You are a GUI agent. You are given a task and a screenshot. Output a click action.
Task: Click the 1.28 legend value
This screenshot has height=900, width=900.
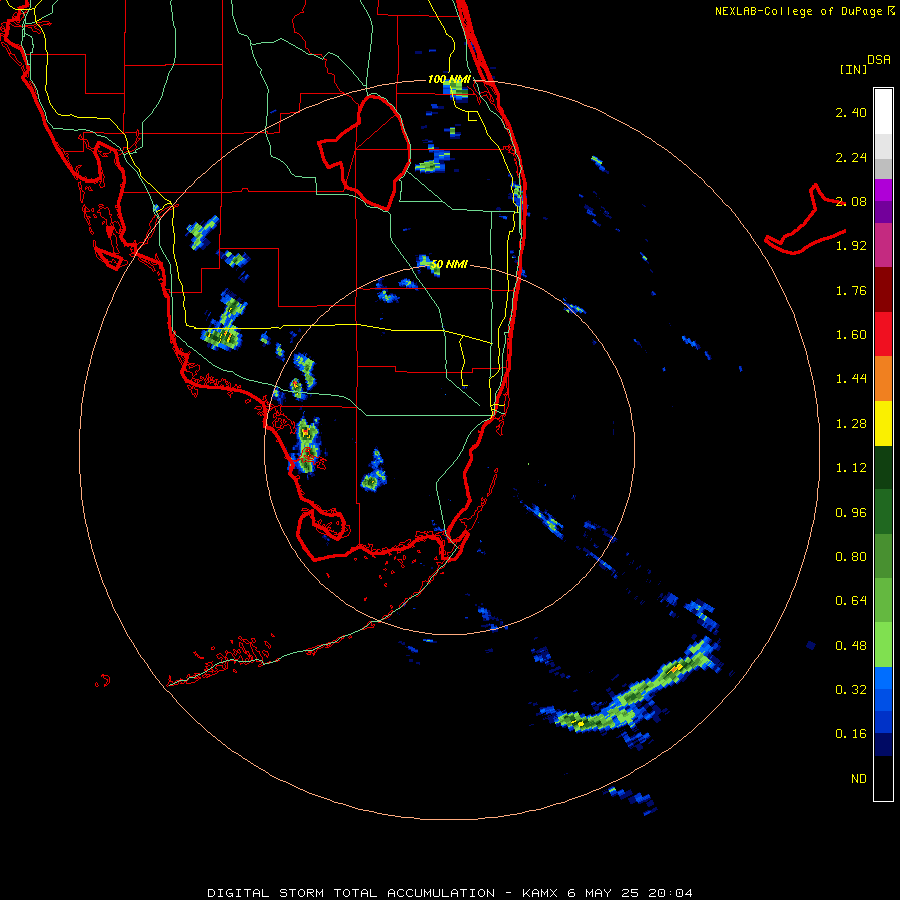pos(851,424)
